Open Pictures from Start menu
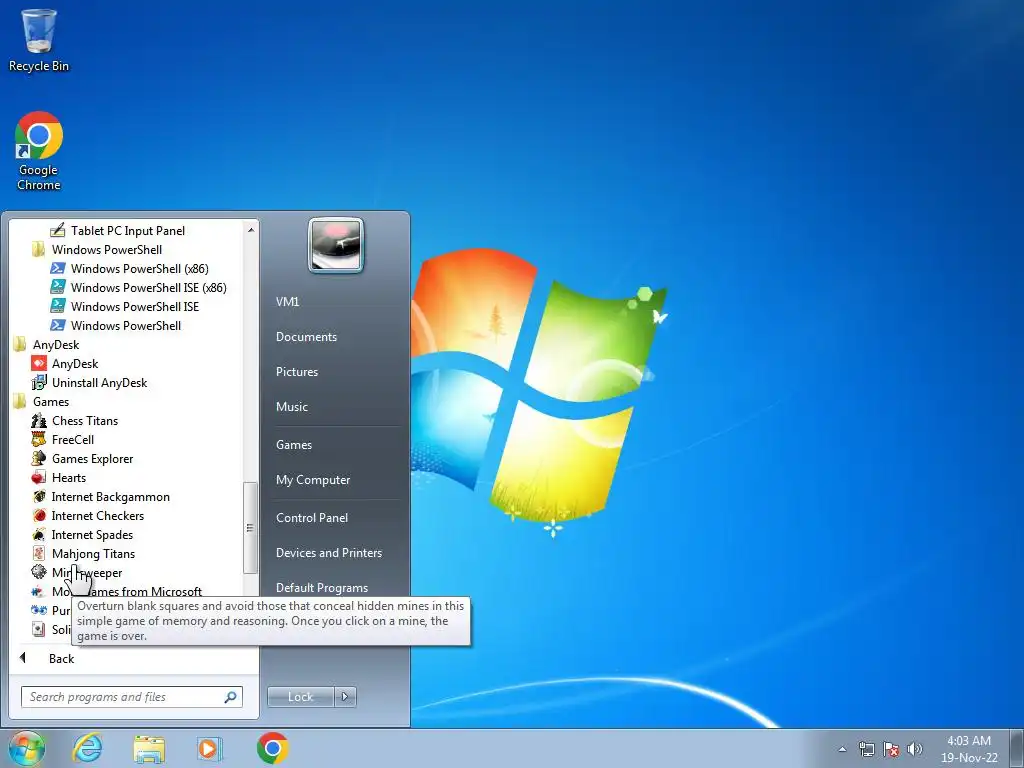 pos(296,372)
